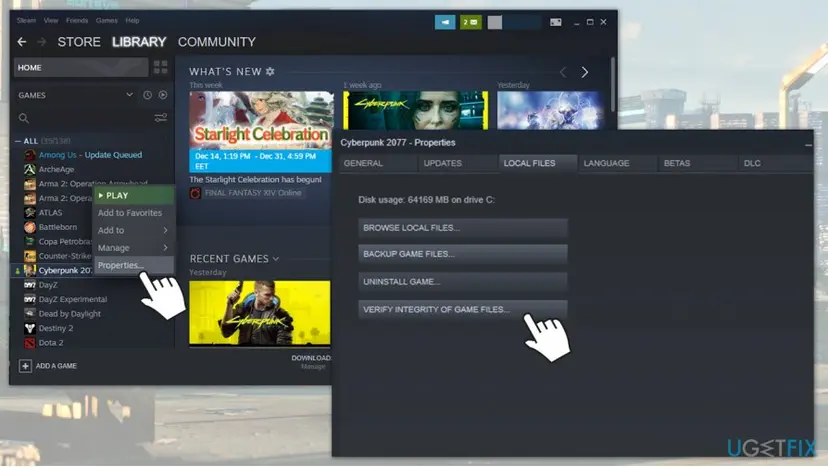Screen dimensions: 828x467
Task: Click the user avatar in title bar
Action: point(495,22)
